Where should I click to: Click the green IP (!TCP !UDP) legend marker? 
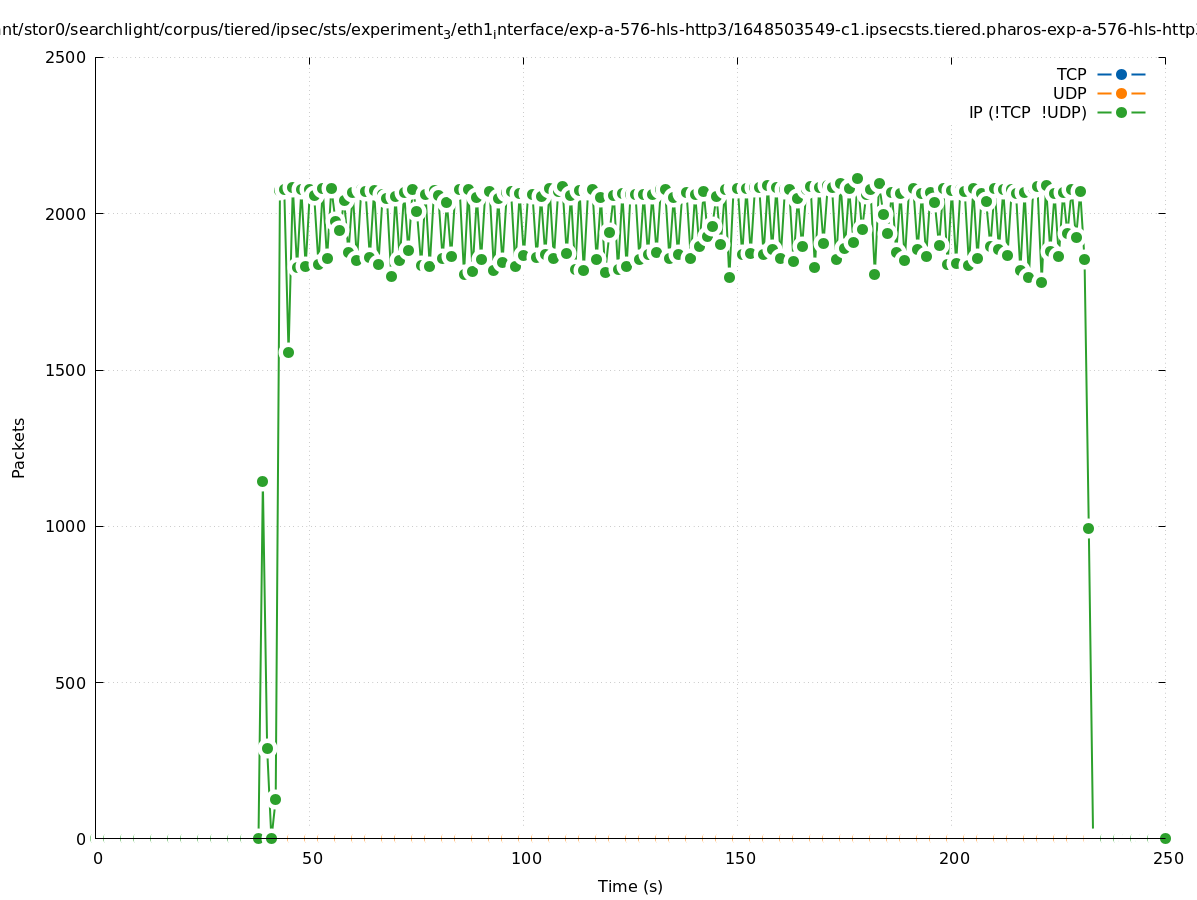(1121, 112)
